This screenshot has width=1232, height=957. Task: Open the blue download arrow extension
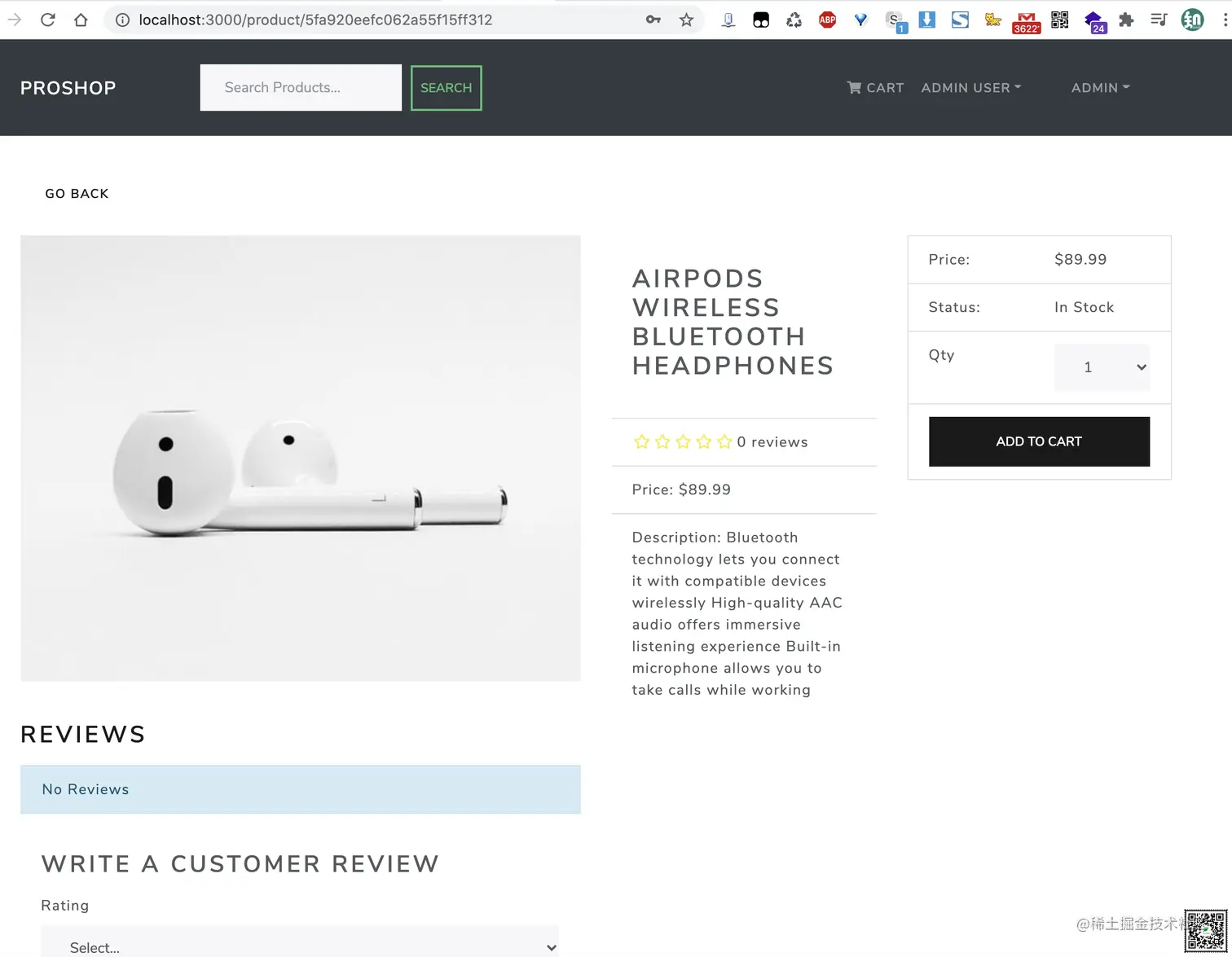click(x=926, y=20)
